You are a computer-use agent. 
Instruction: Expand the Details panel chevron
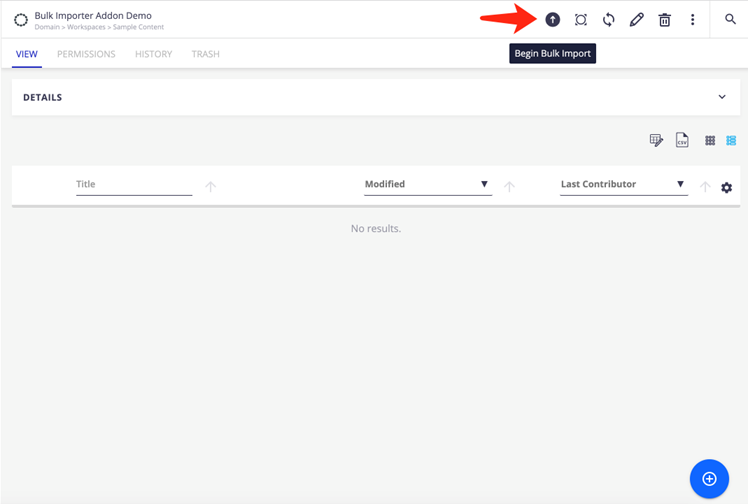(722, 97)
